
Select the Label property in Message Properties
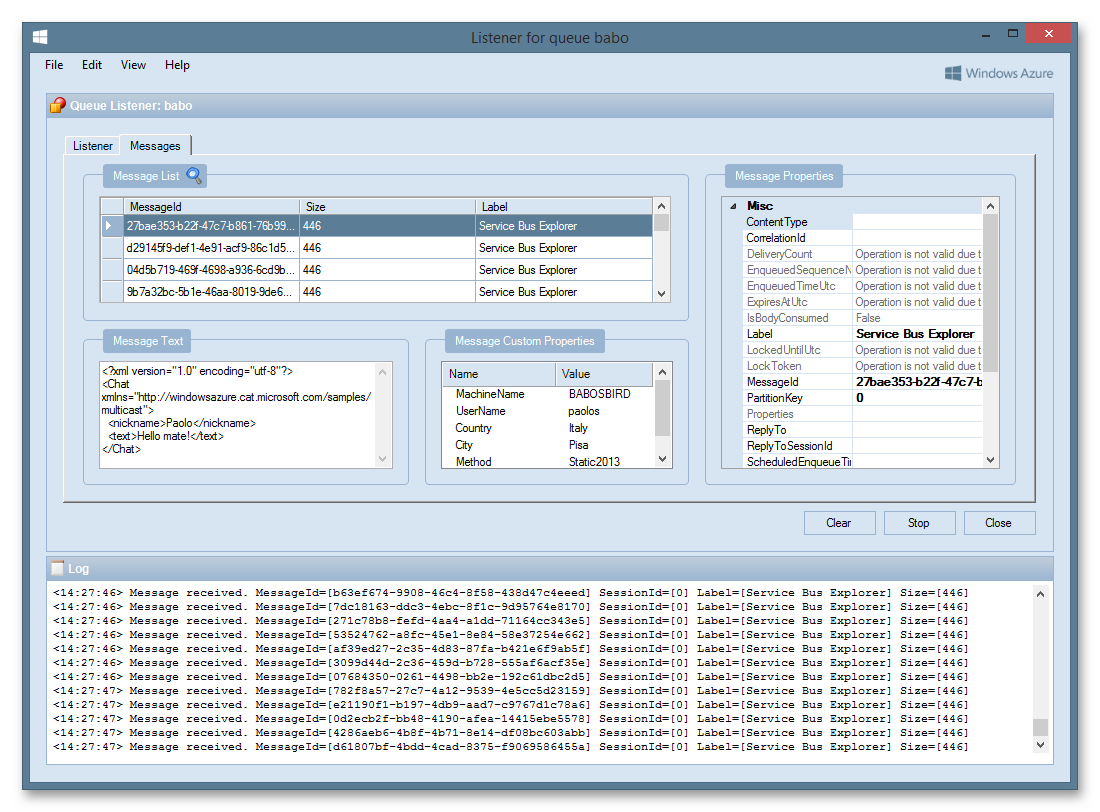[863, 334]
